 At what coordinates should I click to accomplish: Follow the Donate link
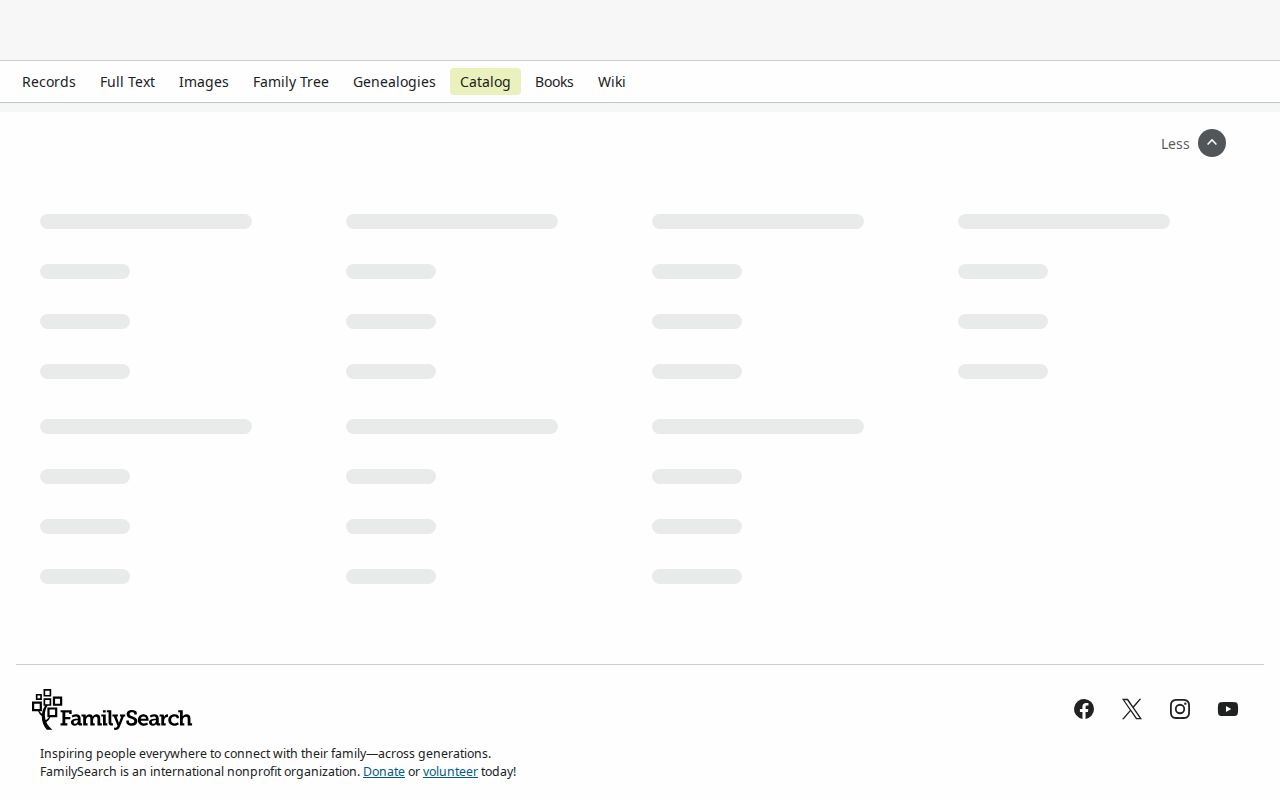(x=384, y=772)
